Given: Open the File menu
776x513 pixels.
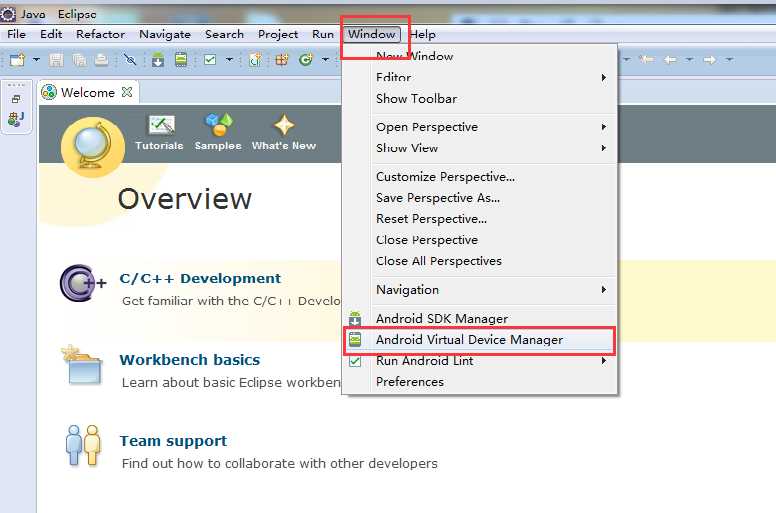Looking at the screenshot, I should click(16, 34).
